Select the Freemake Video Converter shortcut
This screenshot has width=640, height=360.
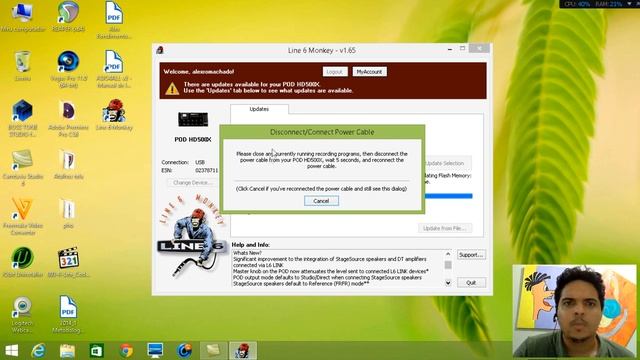point(22,216)
